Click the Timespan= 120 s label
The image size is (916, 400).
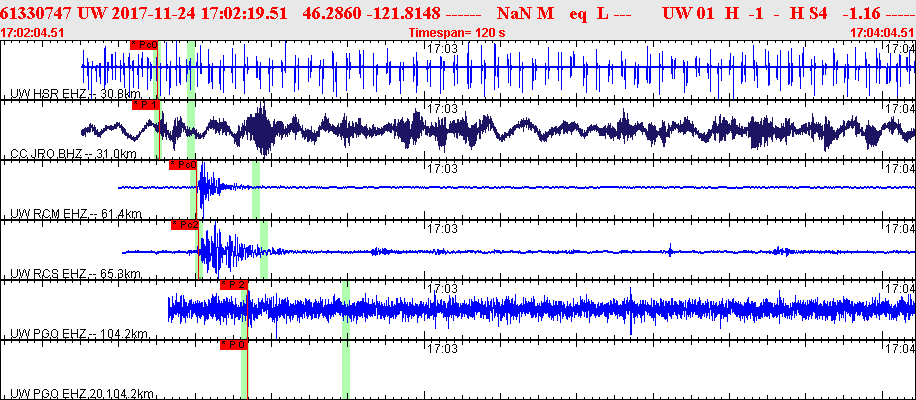(457, 33)
